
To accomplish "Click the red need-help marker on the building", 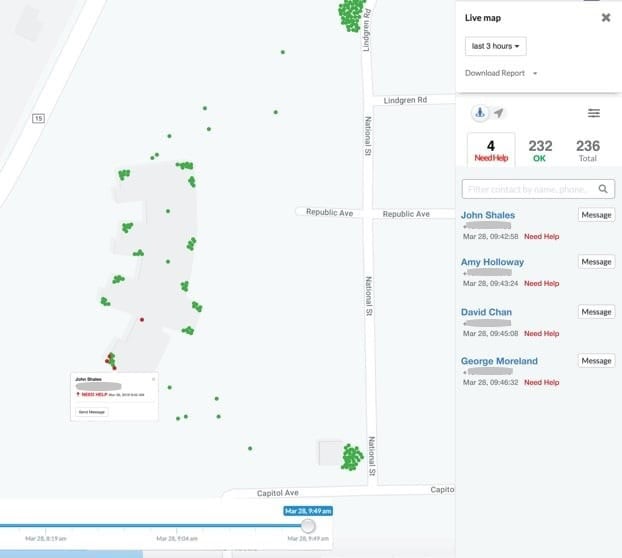I will click(x=142, y=320).
